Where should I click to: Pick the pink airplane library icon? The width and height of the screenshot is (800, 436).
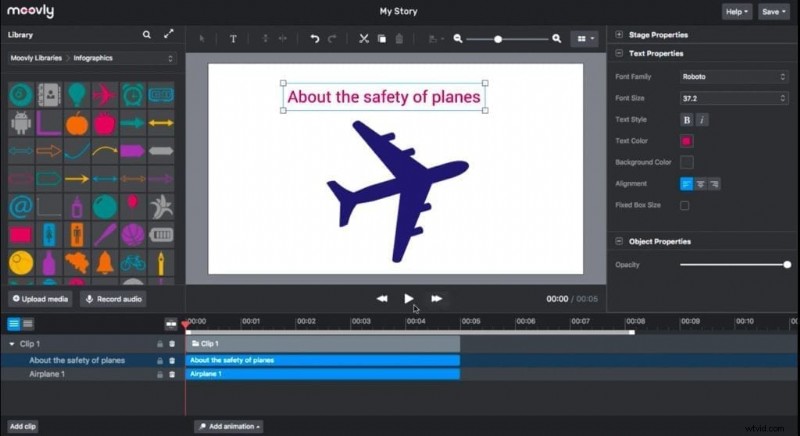point(105,95)
